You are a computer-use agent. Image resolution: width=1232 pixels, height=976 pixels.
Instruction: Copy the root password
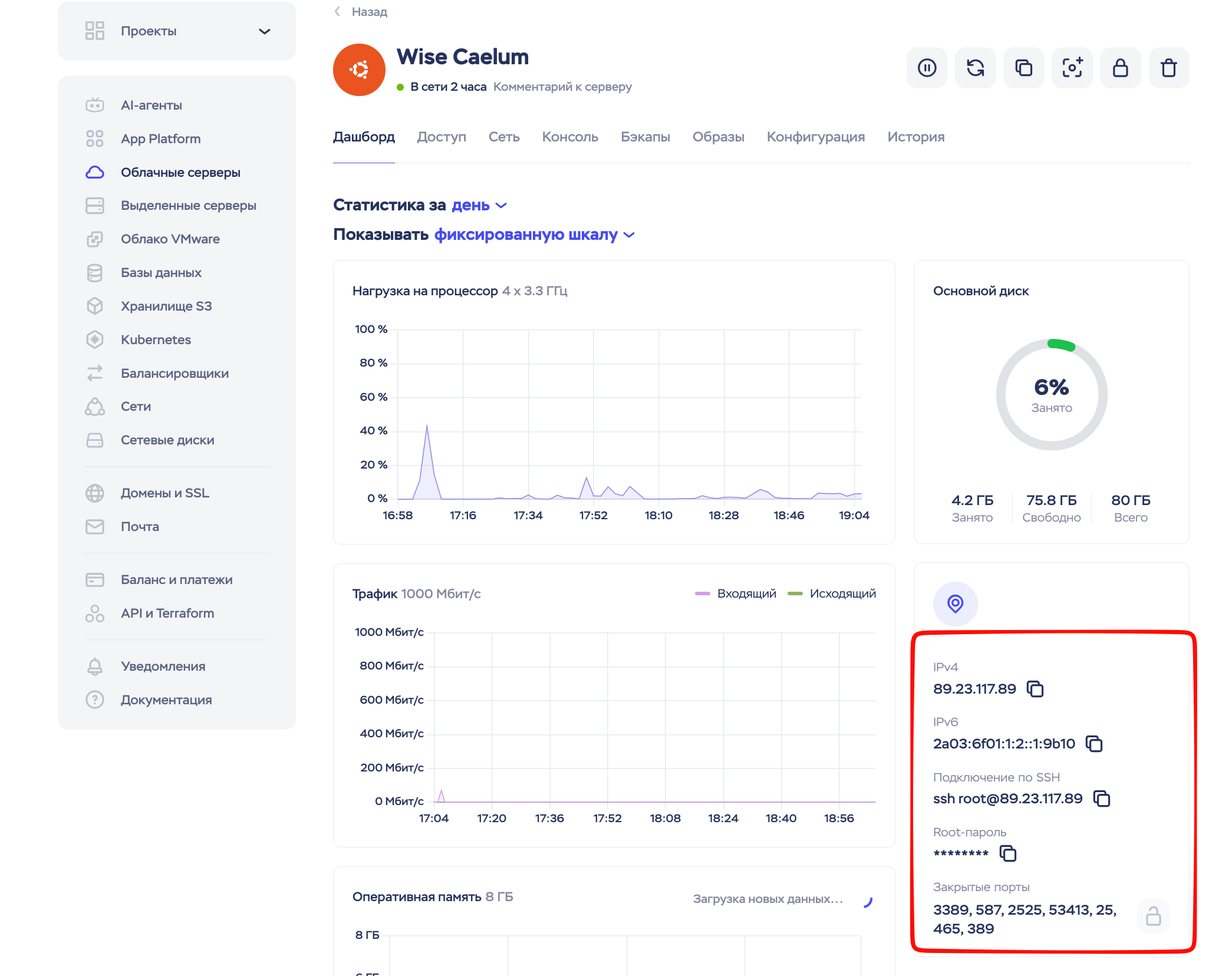1008,853
